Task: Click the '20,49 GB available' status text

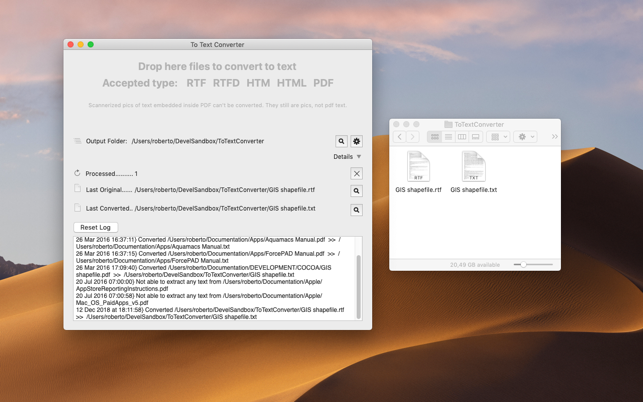Action: tap(475, 265)
